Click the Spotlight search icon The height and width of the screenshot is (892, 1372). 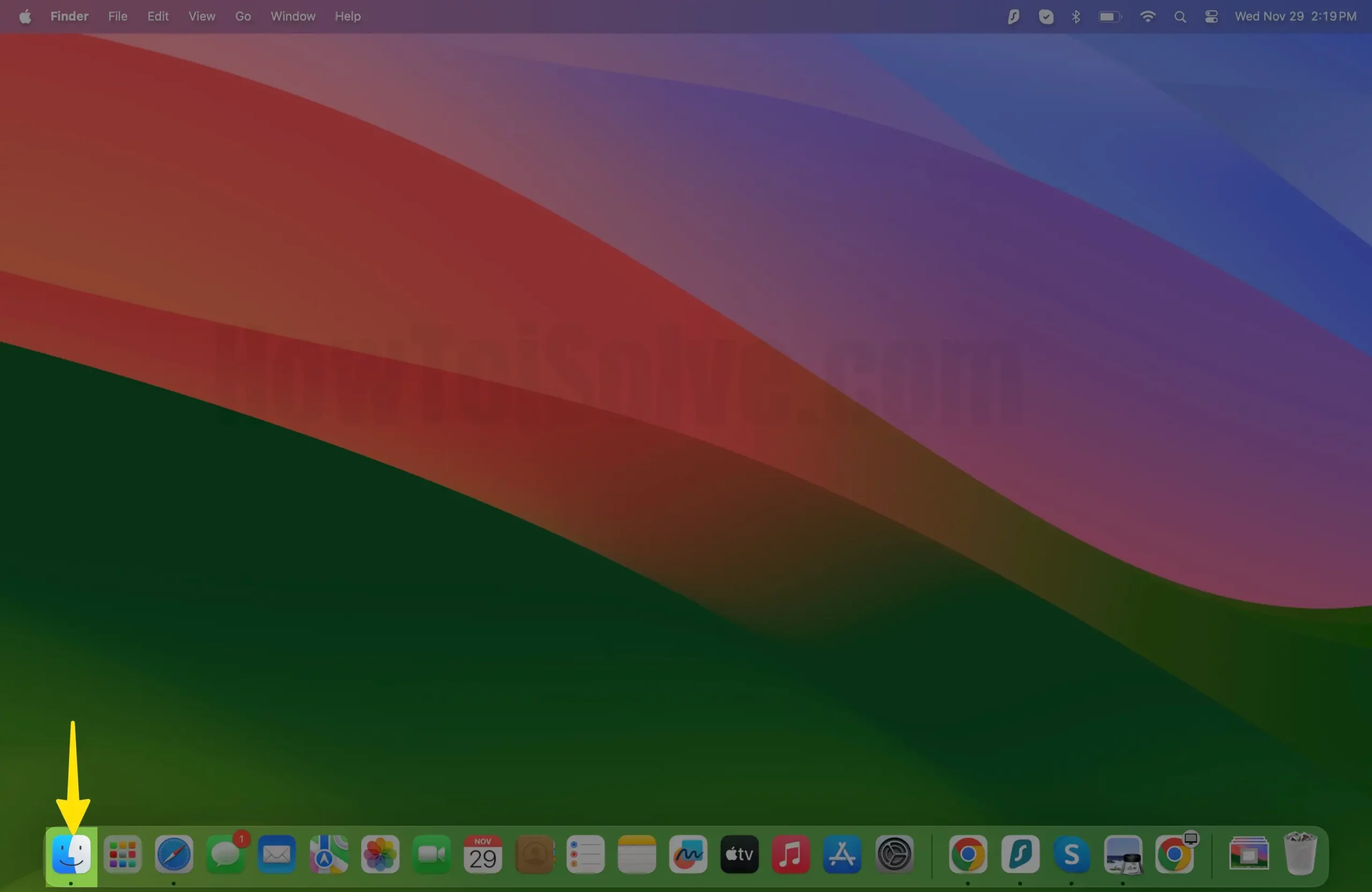tap(1180, 16)
